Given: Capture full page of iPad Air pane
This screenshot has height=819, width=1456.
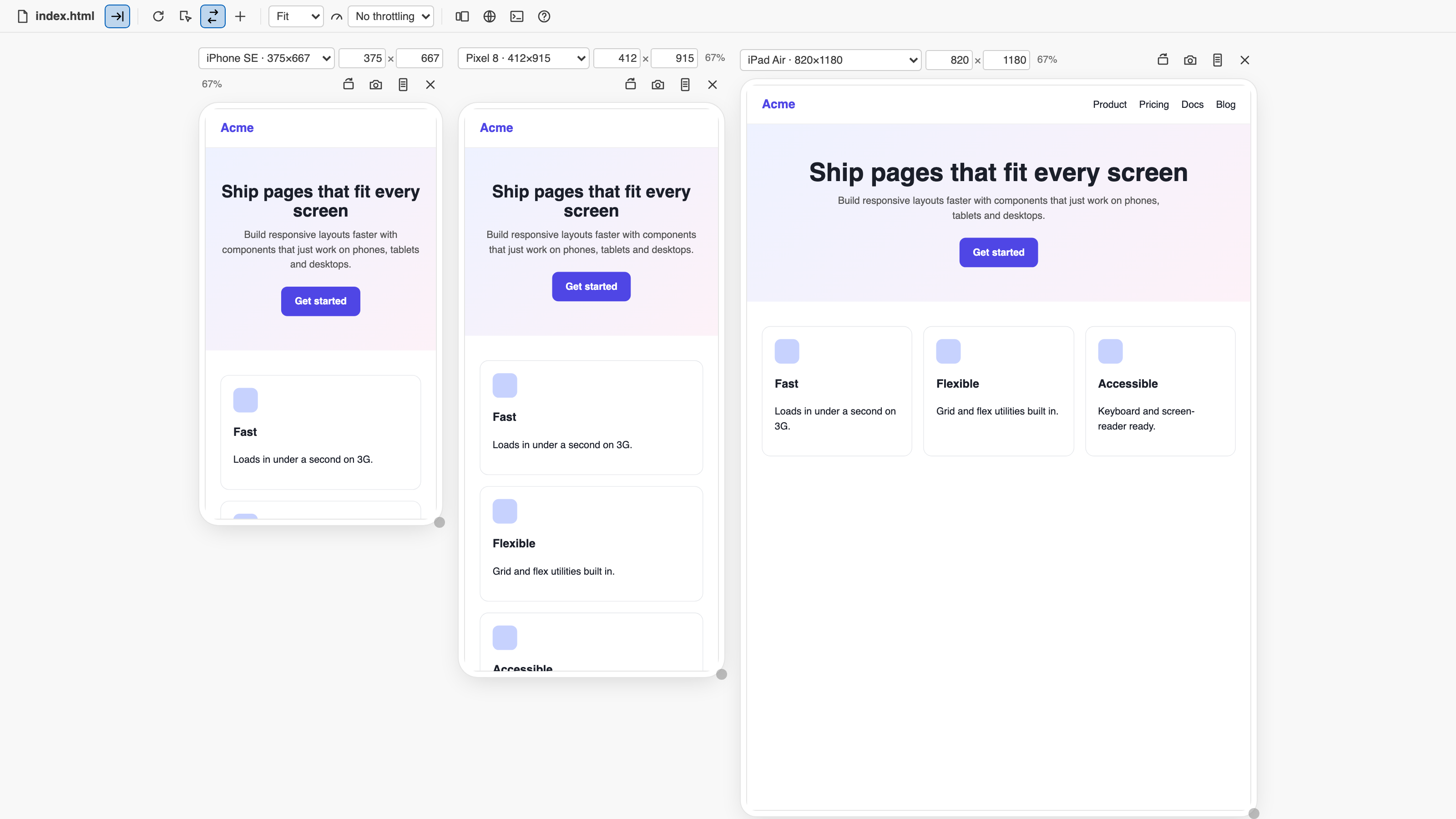Looking at the screenshot, I should pos(1218,60).
